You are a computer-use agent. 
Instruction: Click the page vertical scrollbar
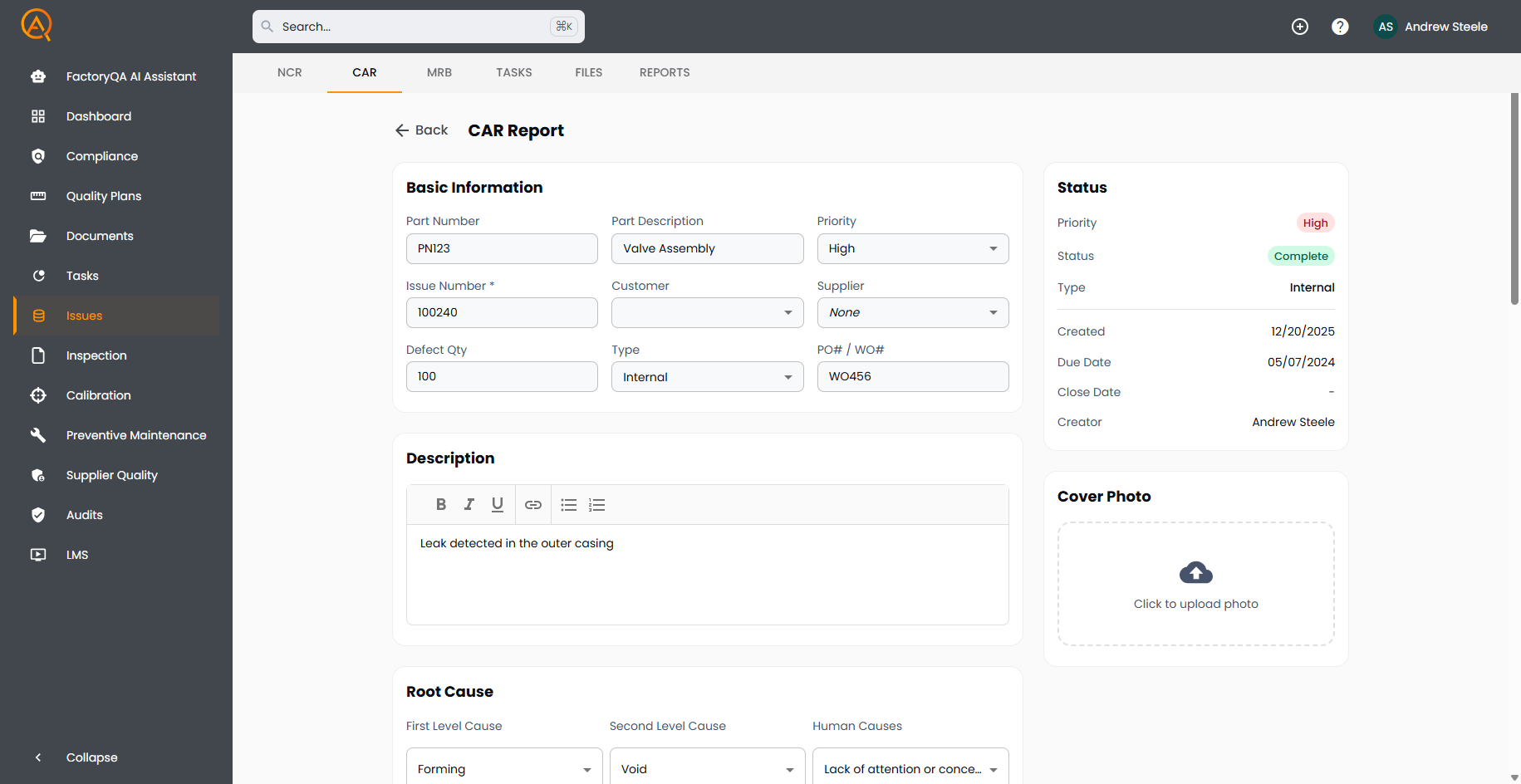[1514, 199]
